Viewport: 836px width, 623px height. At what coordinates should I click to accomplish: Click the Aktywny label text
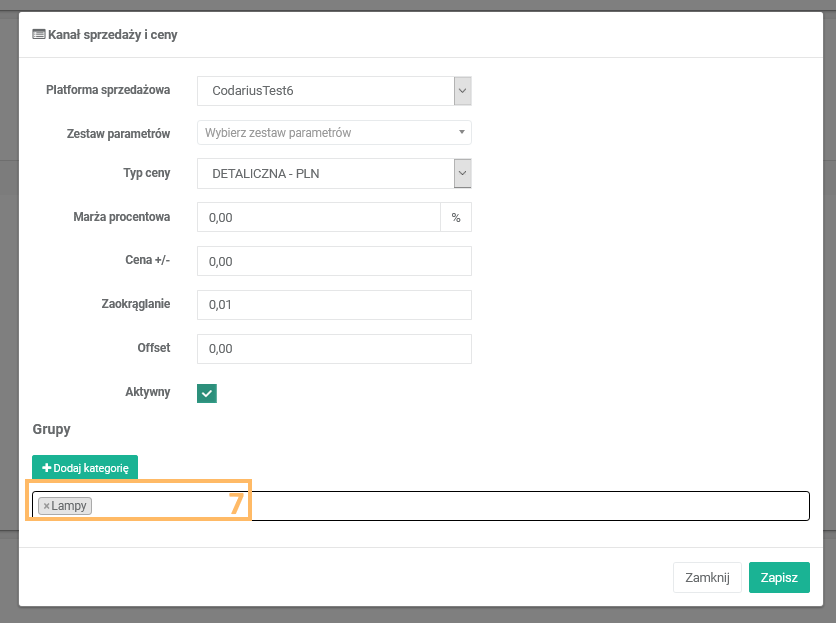pyautogui.click(x=147, y=393)
